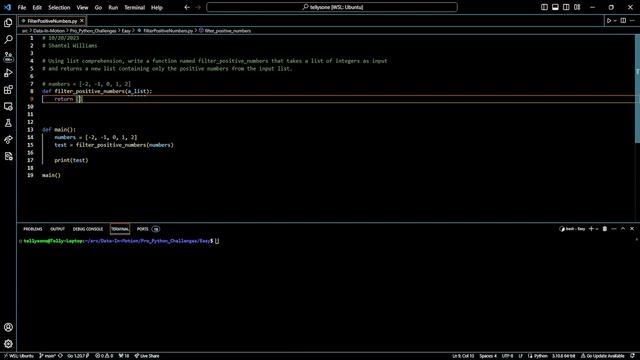
Task: Open the last activity bar icon above Accounts
Action: tap(8, 156)
